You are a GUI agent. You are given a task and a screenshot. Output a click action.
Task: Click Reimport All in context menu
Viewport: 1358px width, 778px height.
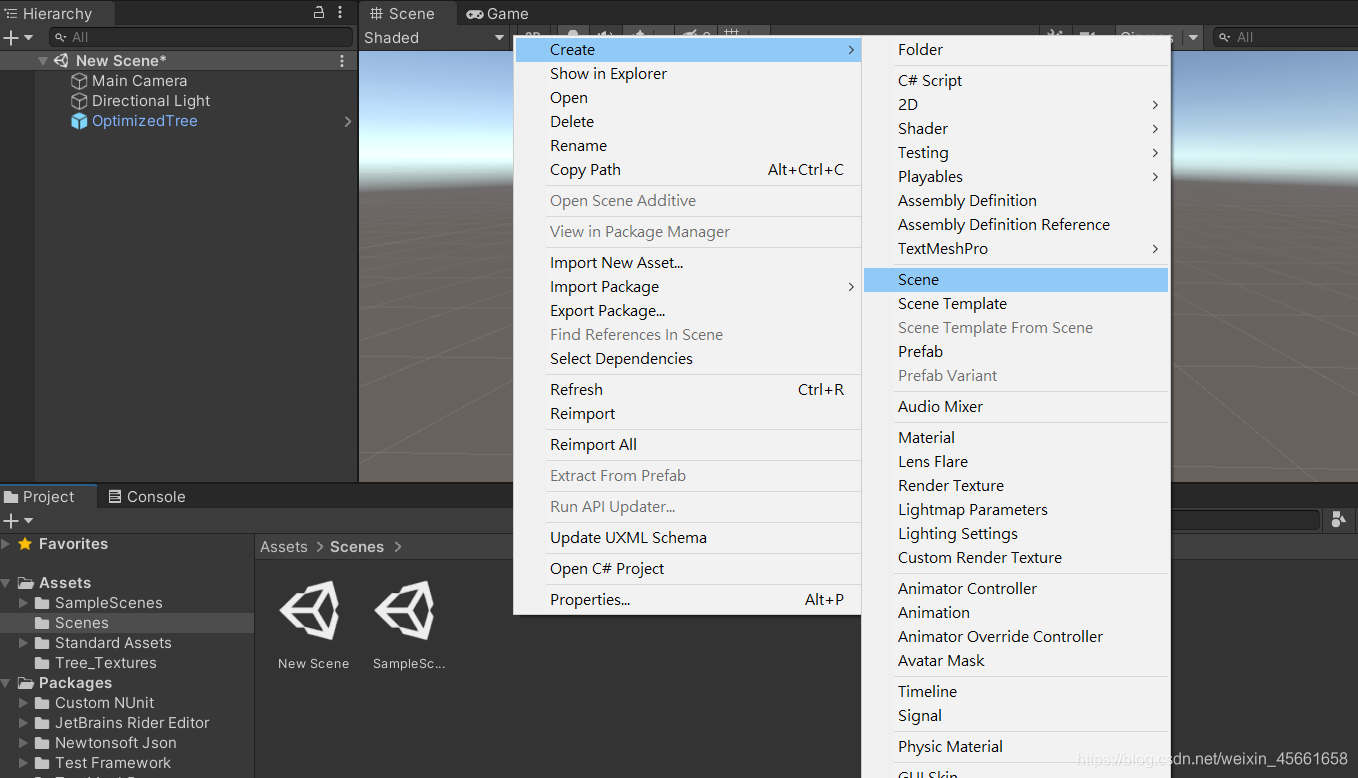click(688, 445)
